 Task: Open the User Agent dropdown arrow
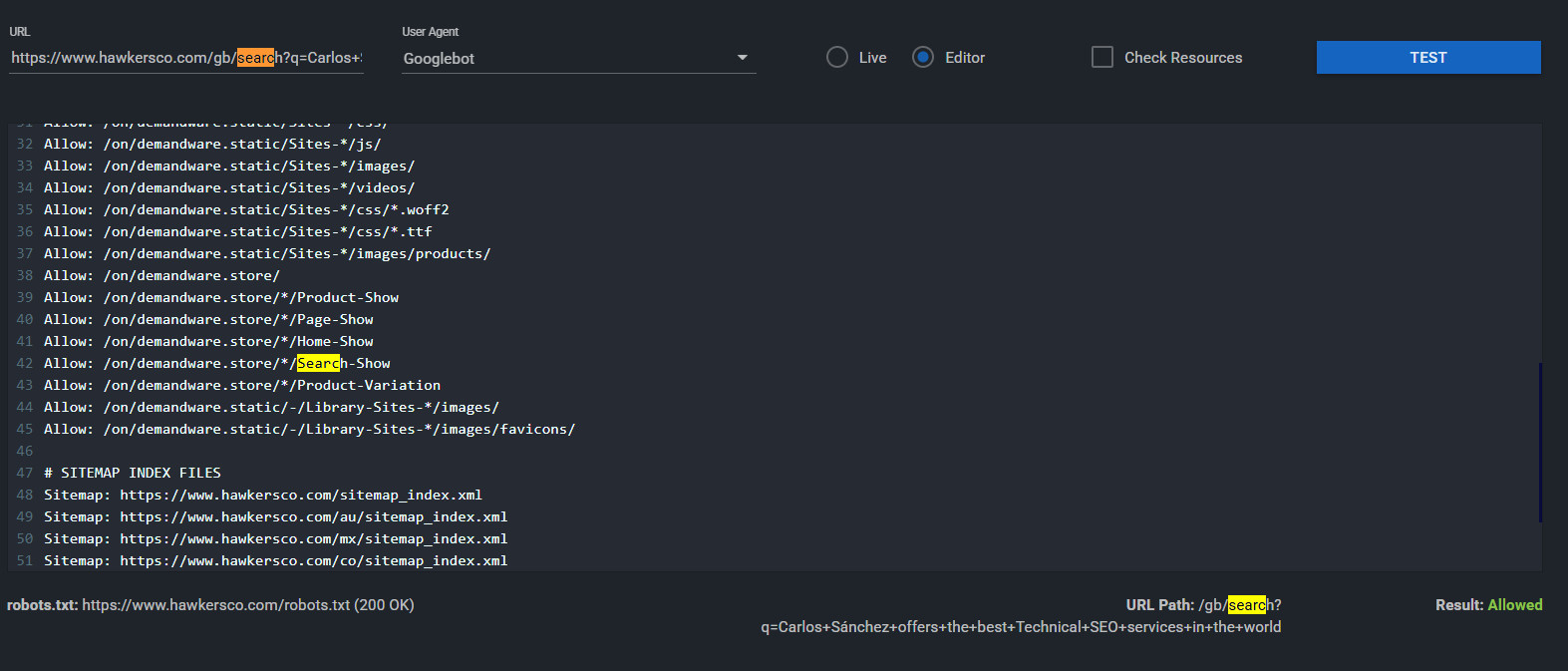(x=742, y=58)
